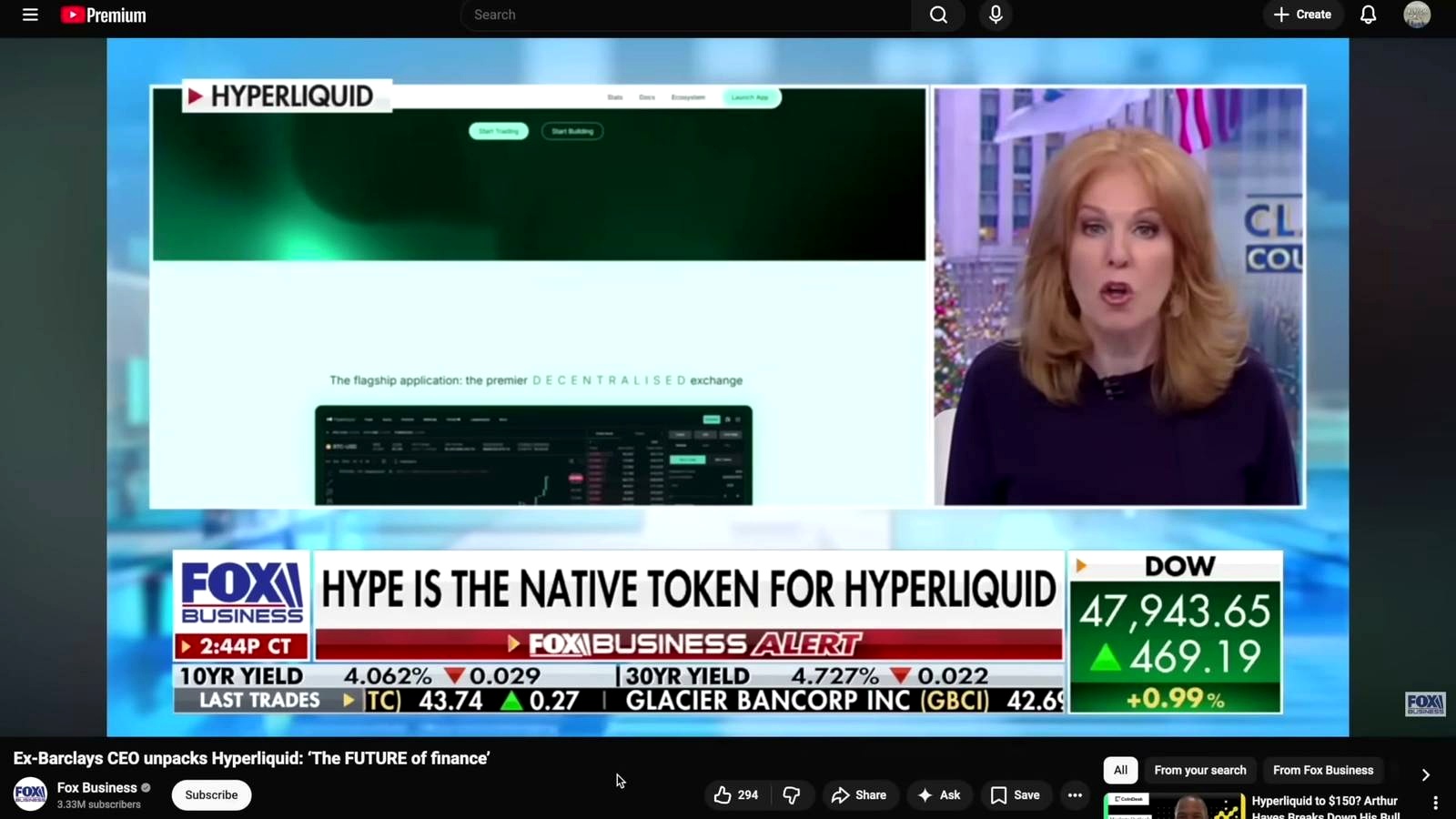
Task: Open more actions ellipsis menu
Action: click(x=1075, y=794)
